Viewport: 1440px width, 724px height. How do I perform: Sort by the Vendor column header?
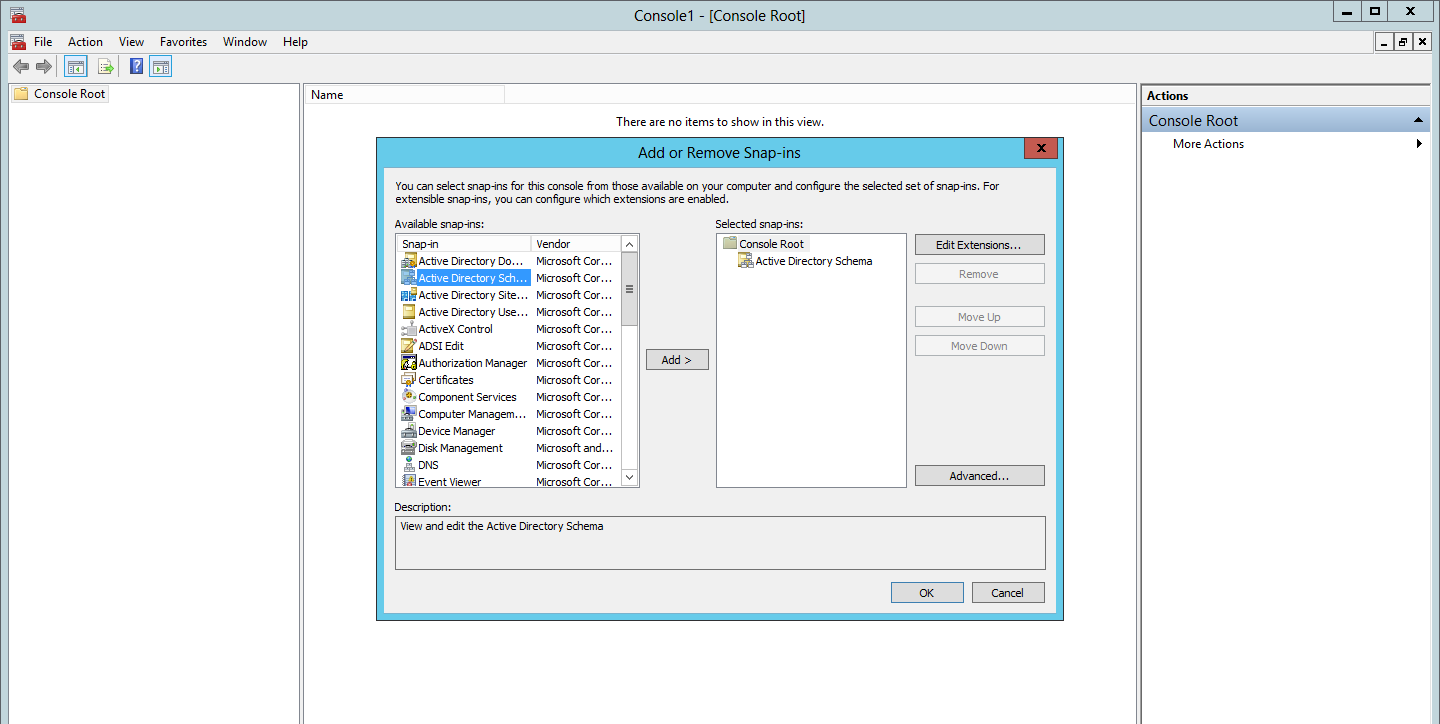coord(576,244)
